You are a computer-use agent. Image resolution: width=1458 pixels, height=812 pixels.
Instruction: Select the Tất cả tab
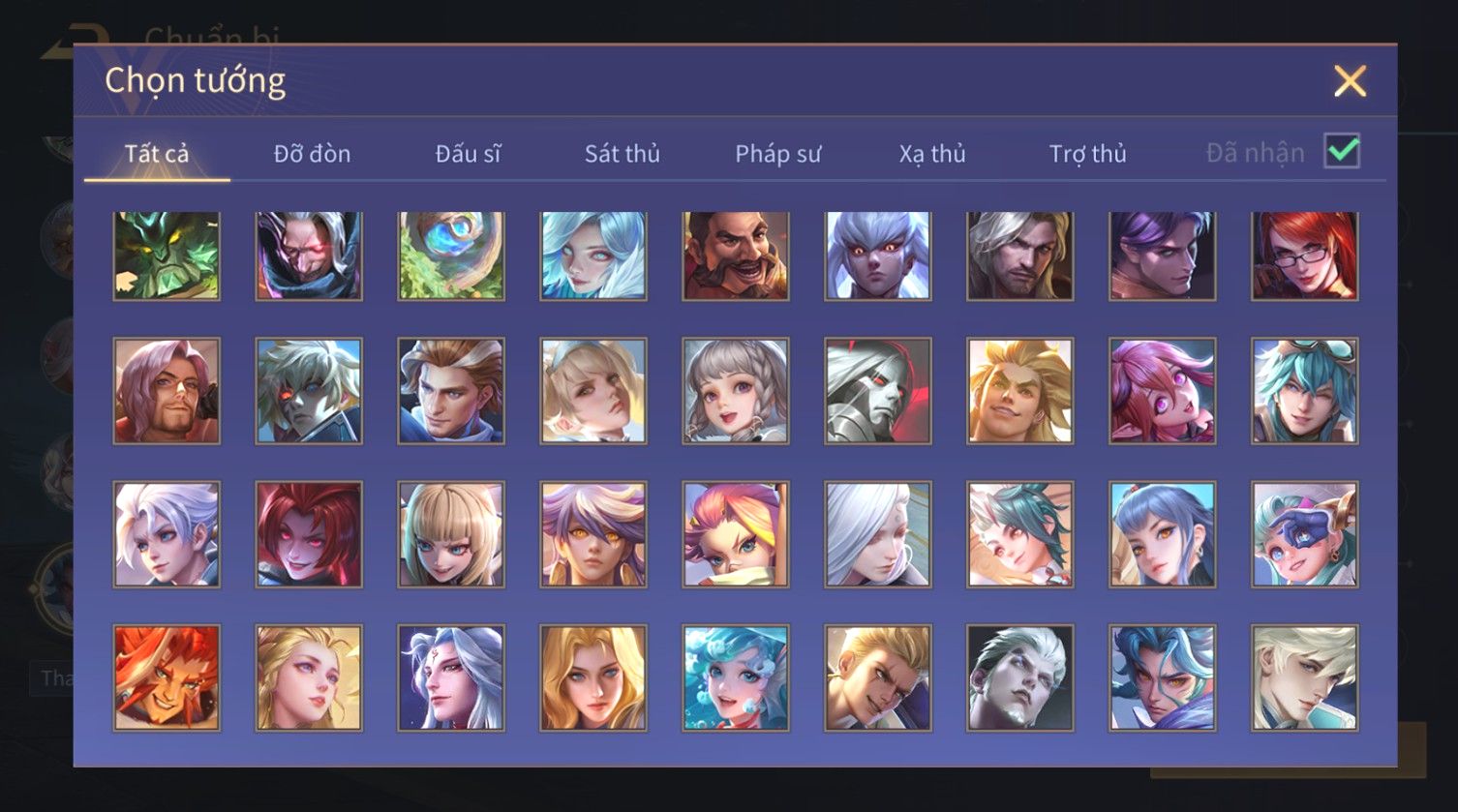157,153
